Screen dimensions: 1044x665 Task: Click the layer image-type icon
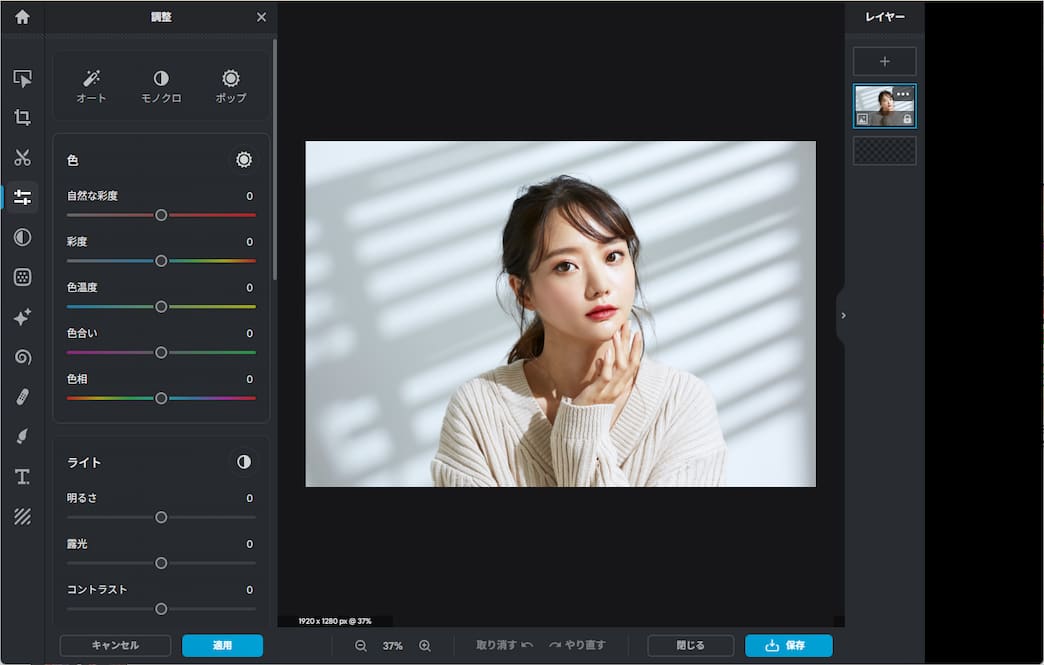(863, 119)
